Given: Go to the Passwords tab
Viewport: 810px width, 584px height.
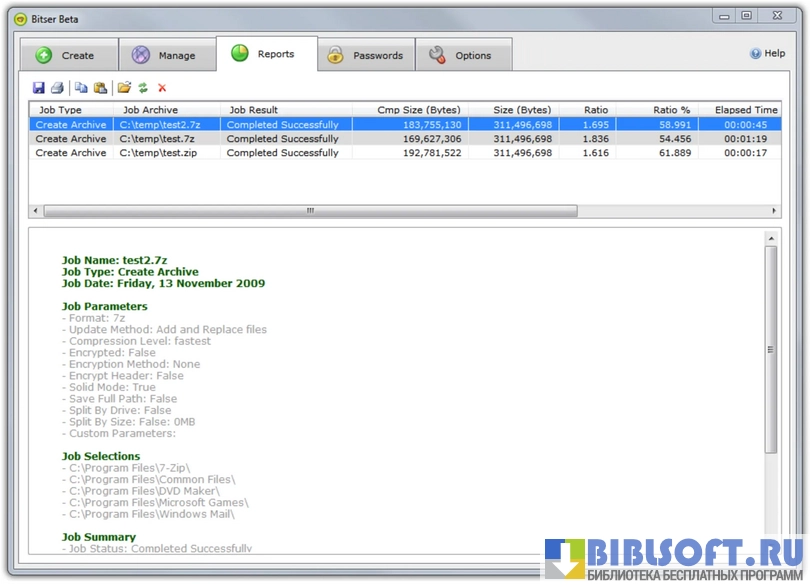Looking at the screenshot, I should [365, 55].
